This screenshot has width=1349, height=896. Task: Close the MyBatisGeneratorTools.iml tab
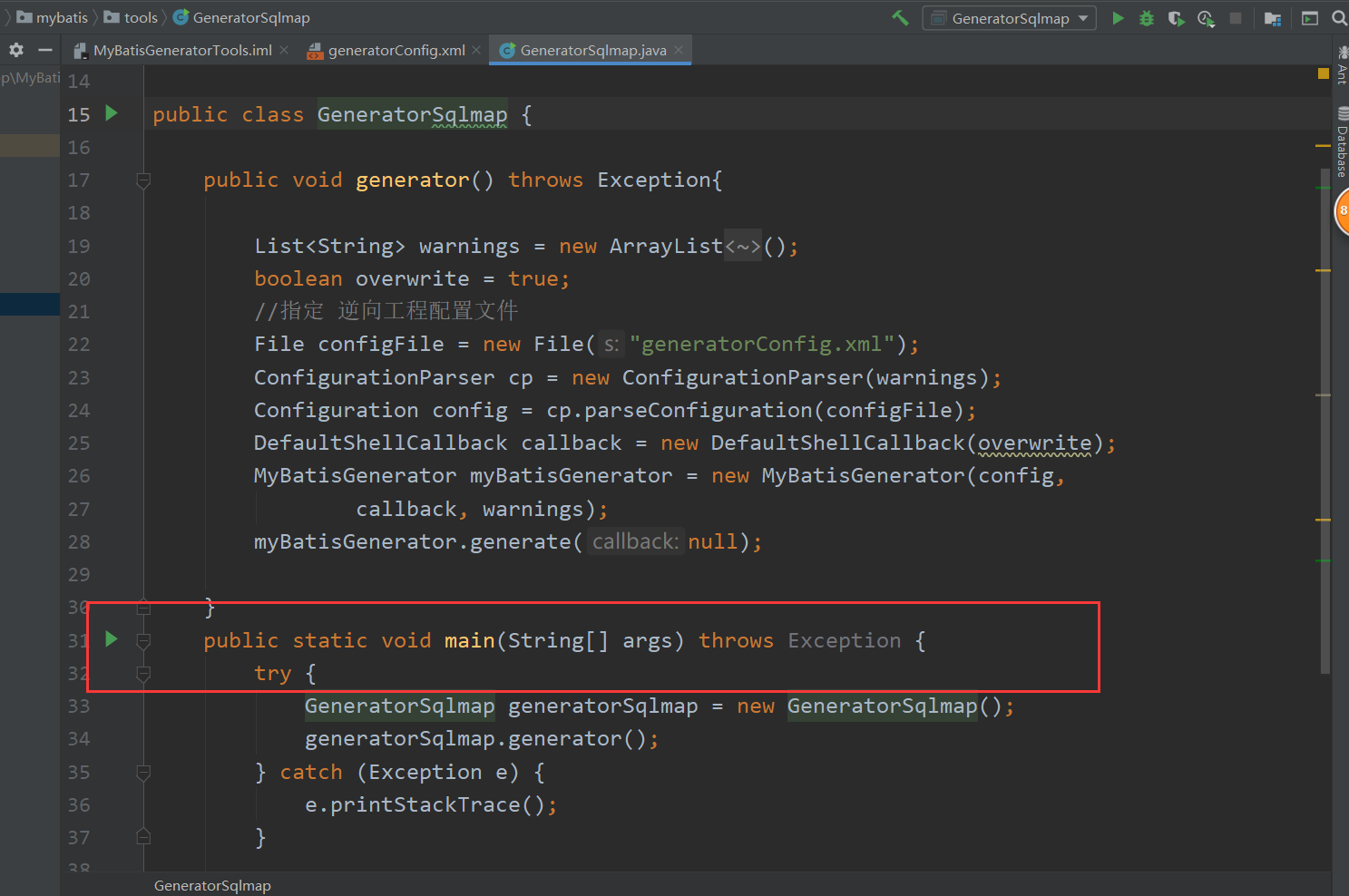pos(284,50)
